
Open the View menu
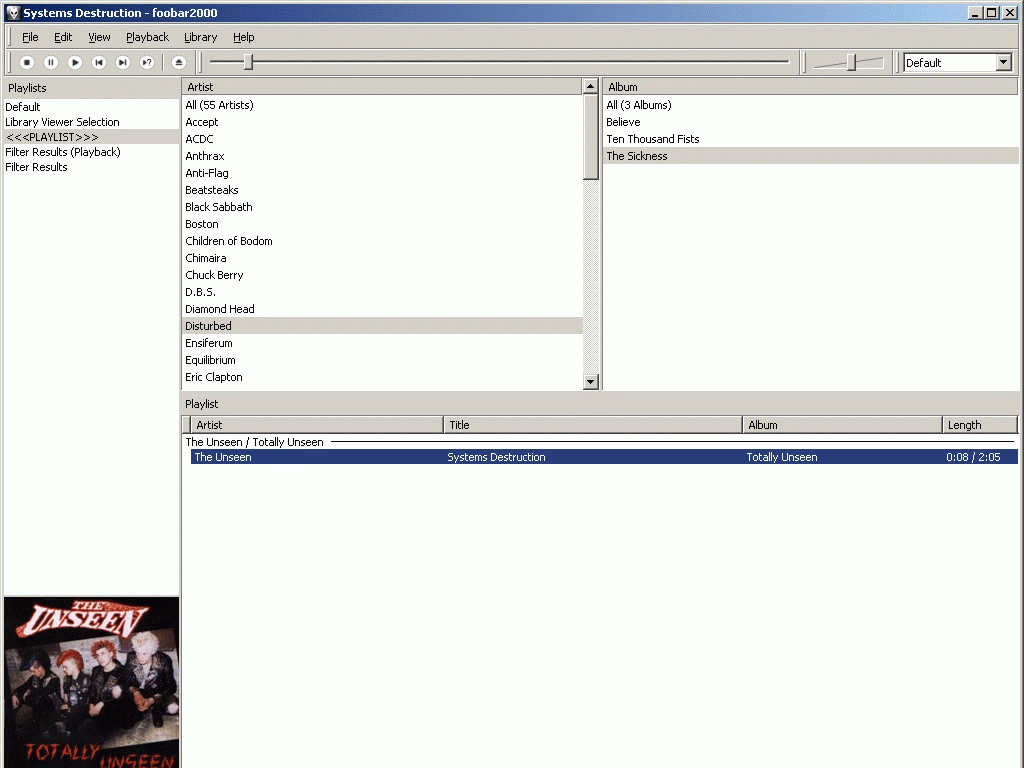[99, 37]
